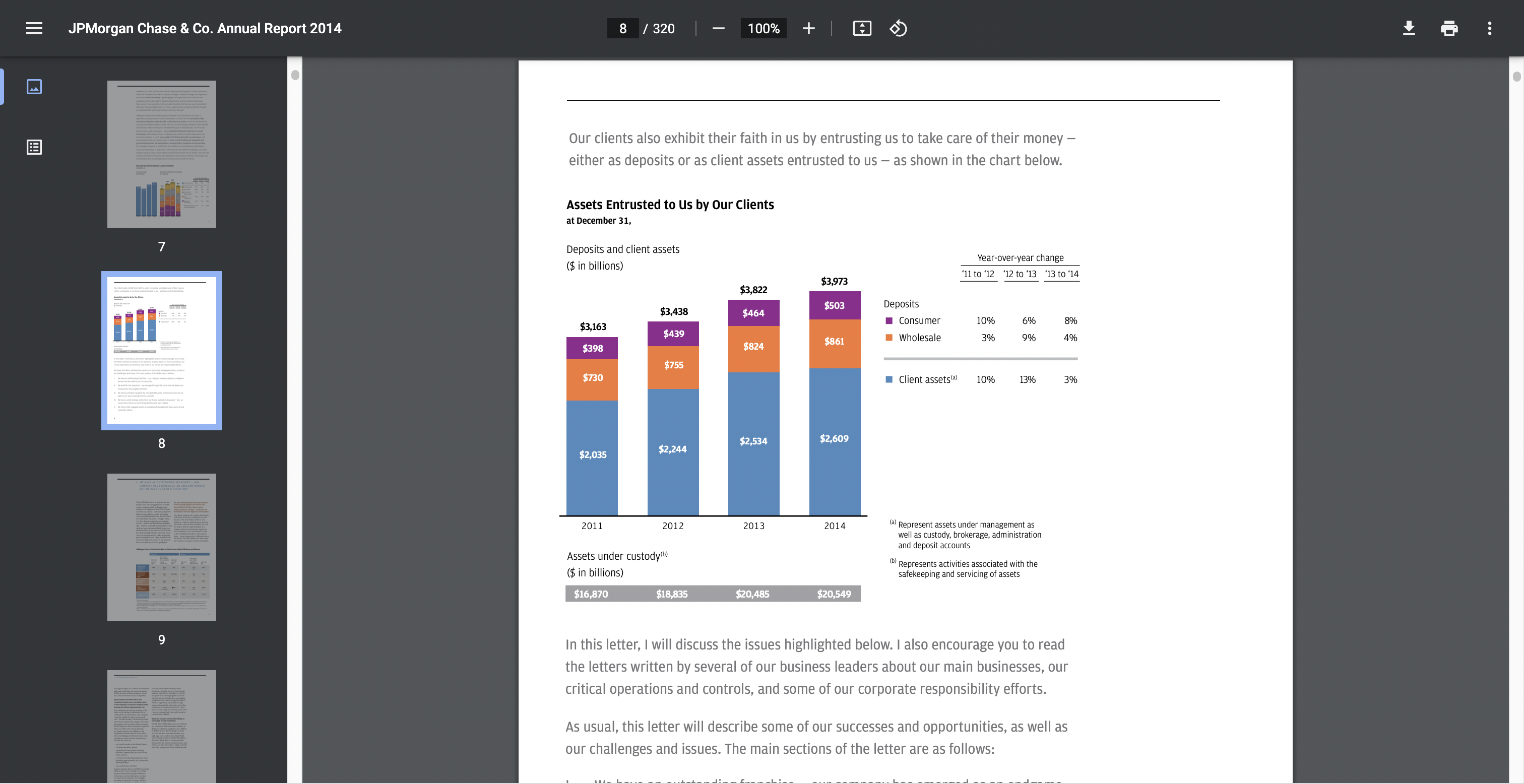Click the purple Consumer legend swatch
The width and height of the screenshot is (1524, 784).
tap(888, 320)
